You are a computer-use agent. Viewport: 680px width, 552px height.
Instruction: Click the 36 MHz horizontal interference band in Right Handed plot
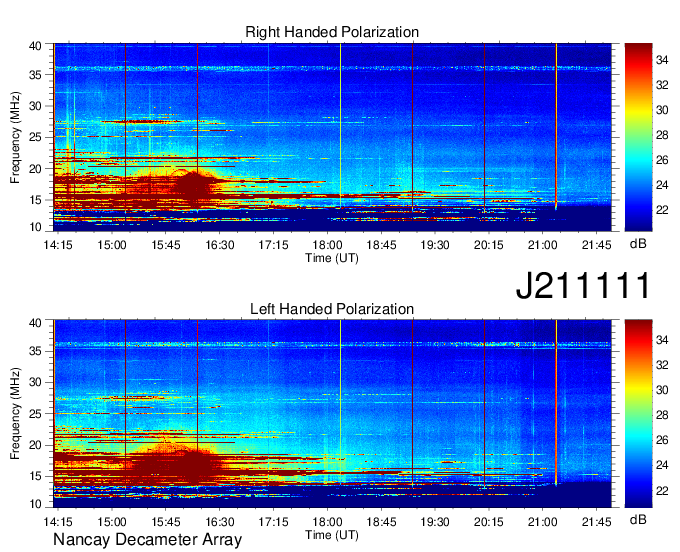tap(332, 68)
